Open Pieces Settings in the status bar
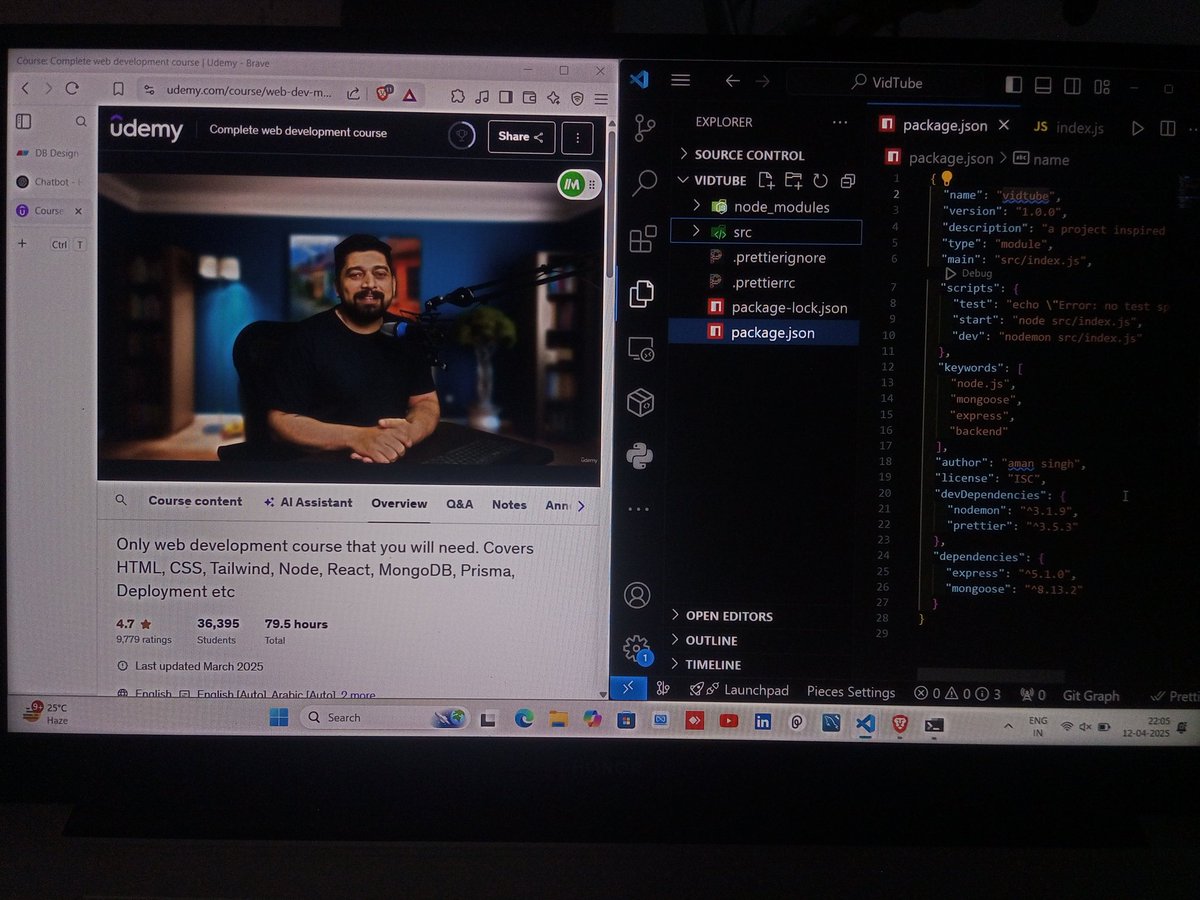1200x900 pixels. click(851, 692)
